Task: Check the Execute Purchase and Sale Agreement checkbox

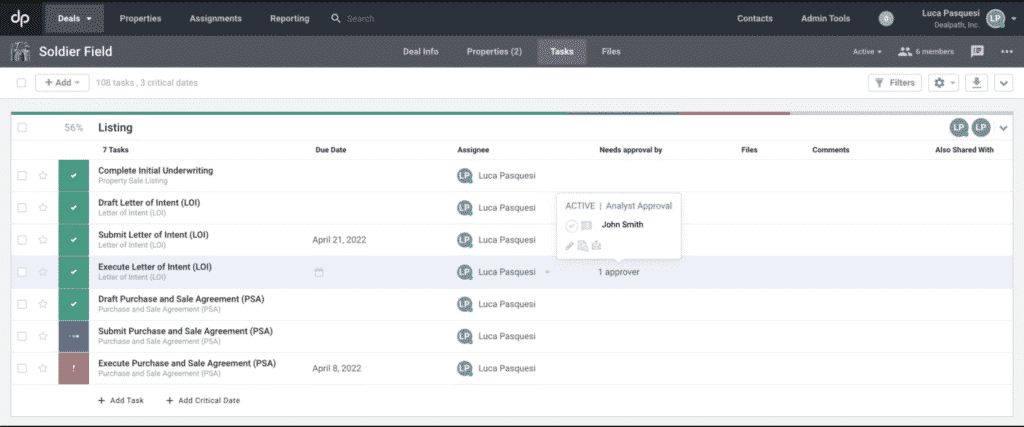Action: pos(22,368)
